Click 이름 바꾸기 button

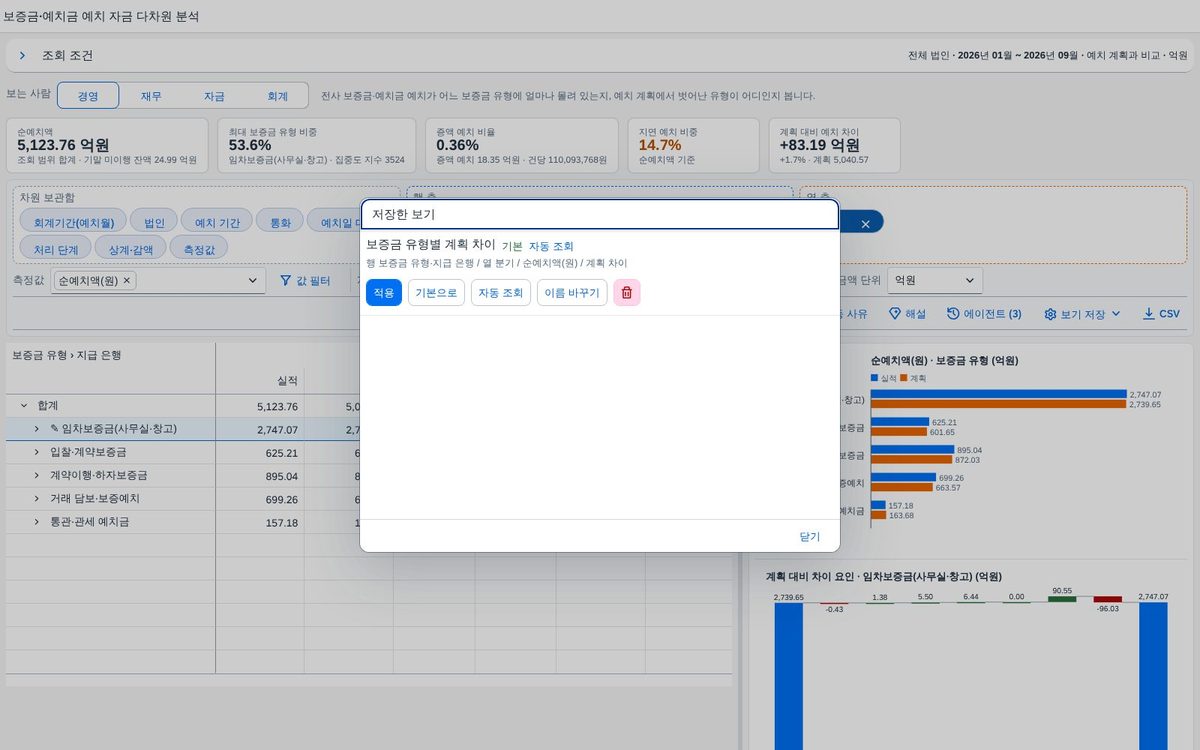(572, 293)
